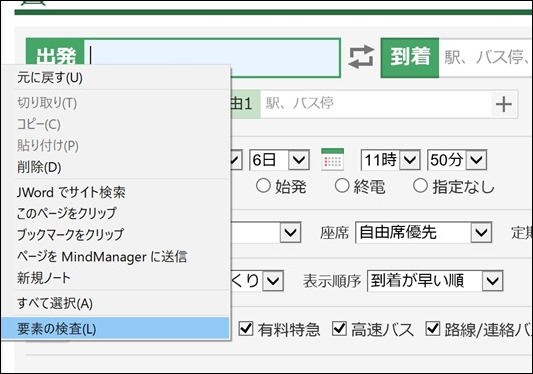Viewport: 533px width, 374px height.
Task: Open the 11時 hour dropdown
Action: 391,160
